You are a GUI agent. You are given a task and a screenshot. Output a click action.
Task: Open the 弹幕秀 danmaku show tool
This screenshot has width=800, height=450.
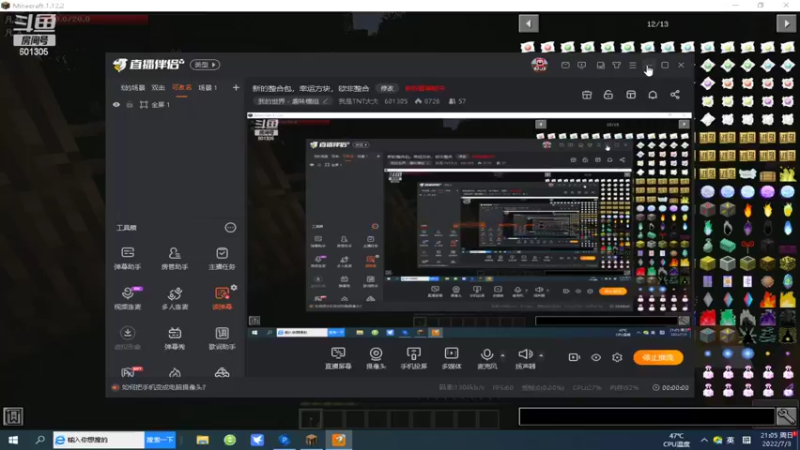pos(174,338)
